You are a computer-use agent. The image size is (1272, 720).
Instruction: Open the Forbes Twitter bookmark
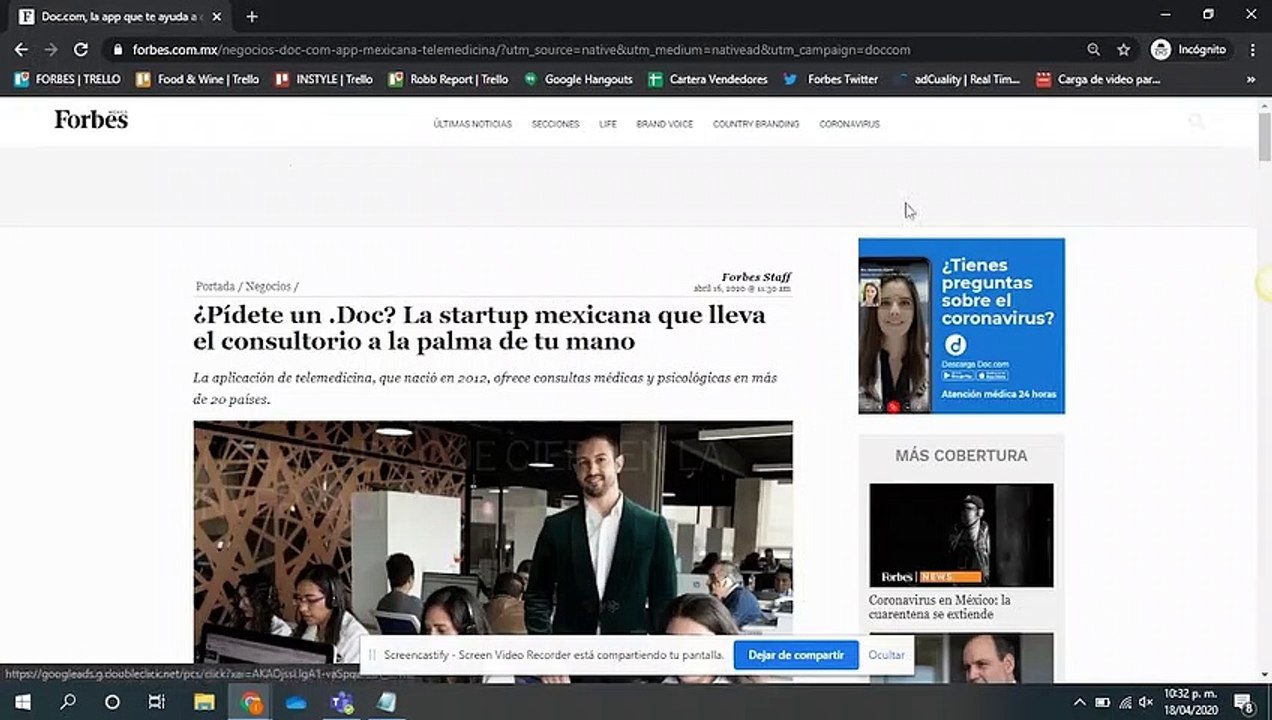(831, 79)
